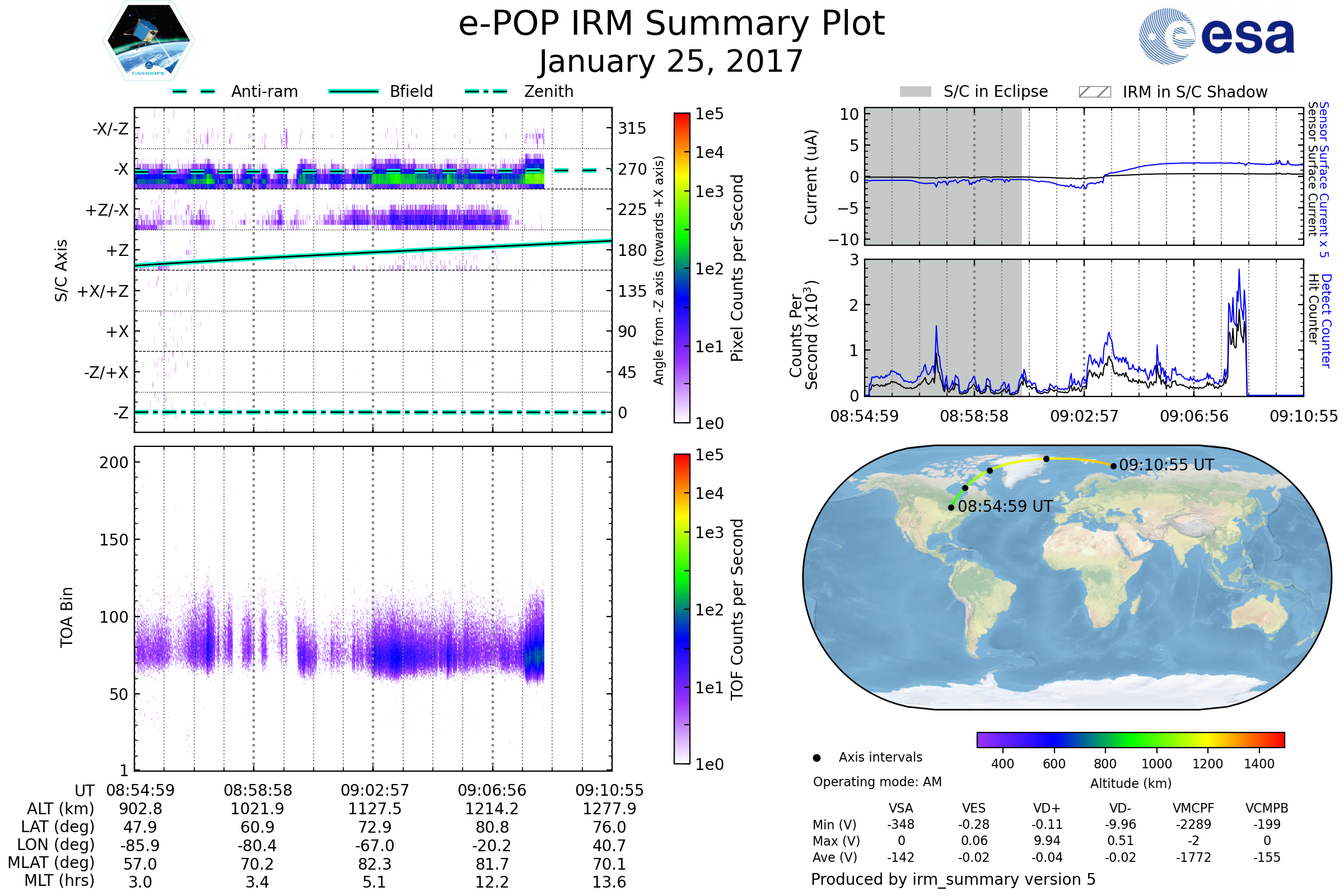Click the gray S/C in Eclipse legend swatch
This screenshot has height=896, width=1344.
(x=916, y=92)
